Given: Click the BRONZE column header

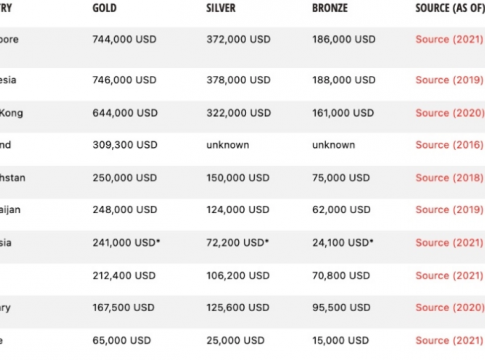Looking at the screenshot, I should point(330,8).
